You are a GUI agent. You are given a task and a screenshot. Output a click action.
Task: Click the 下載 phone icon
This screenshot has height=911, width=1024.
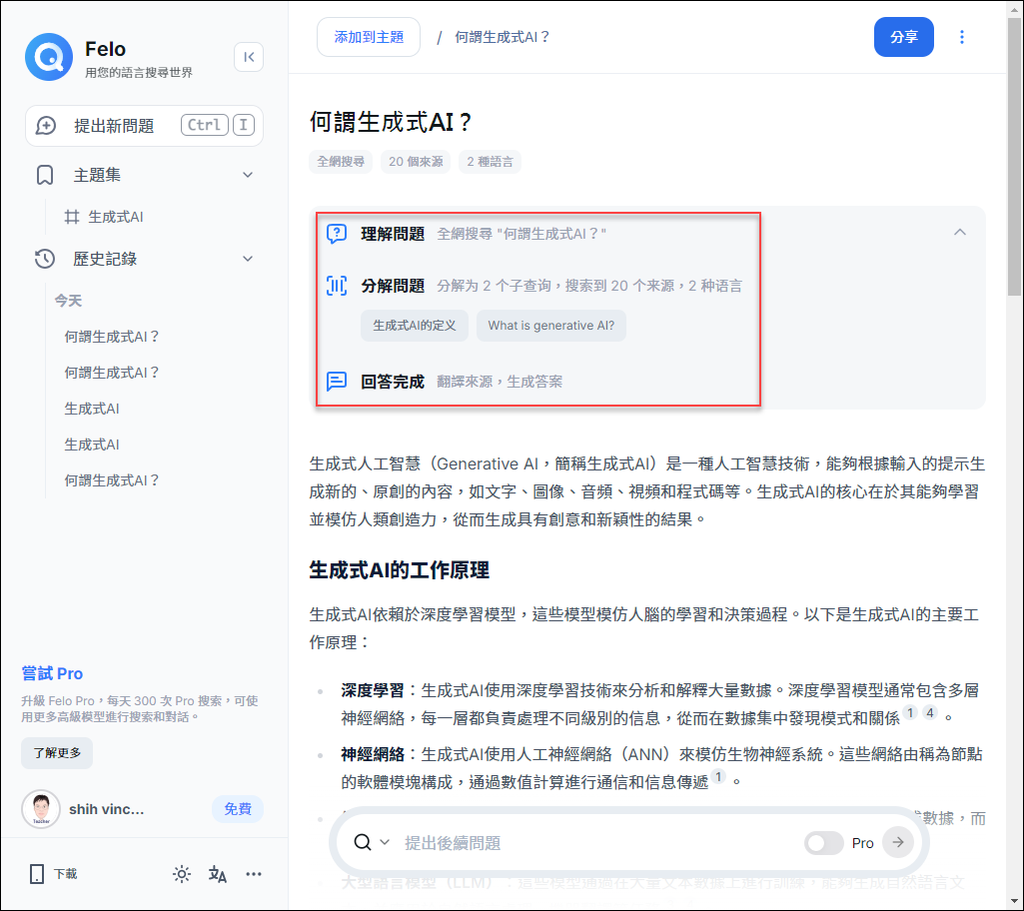pos(37,874)
